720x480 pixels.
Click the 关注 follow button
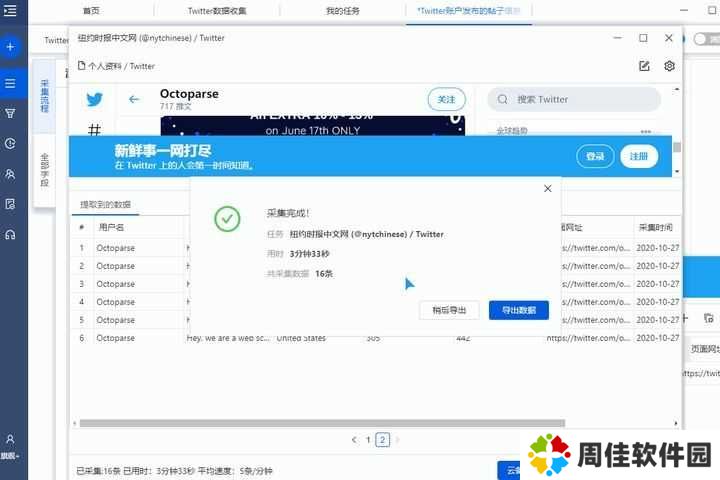pos(446,99)
